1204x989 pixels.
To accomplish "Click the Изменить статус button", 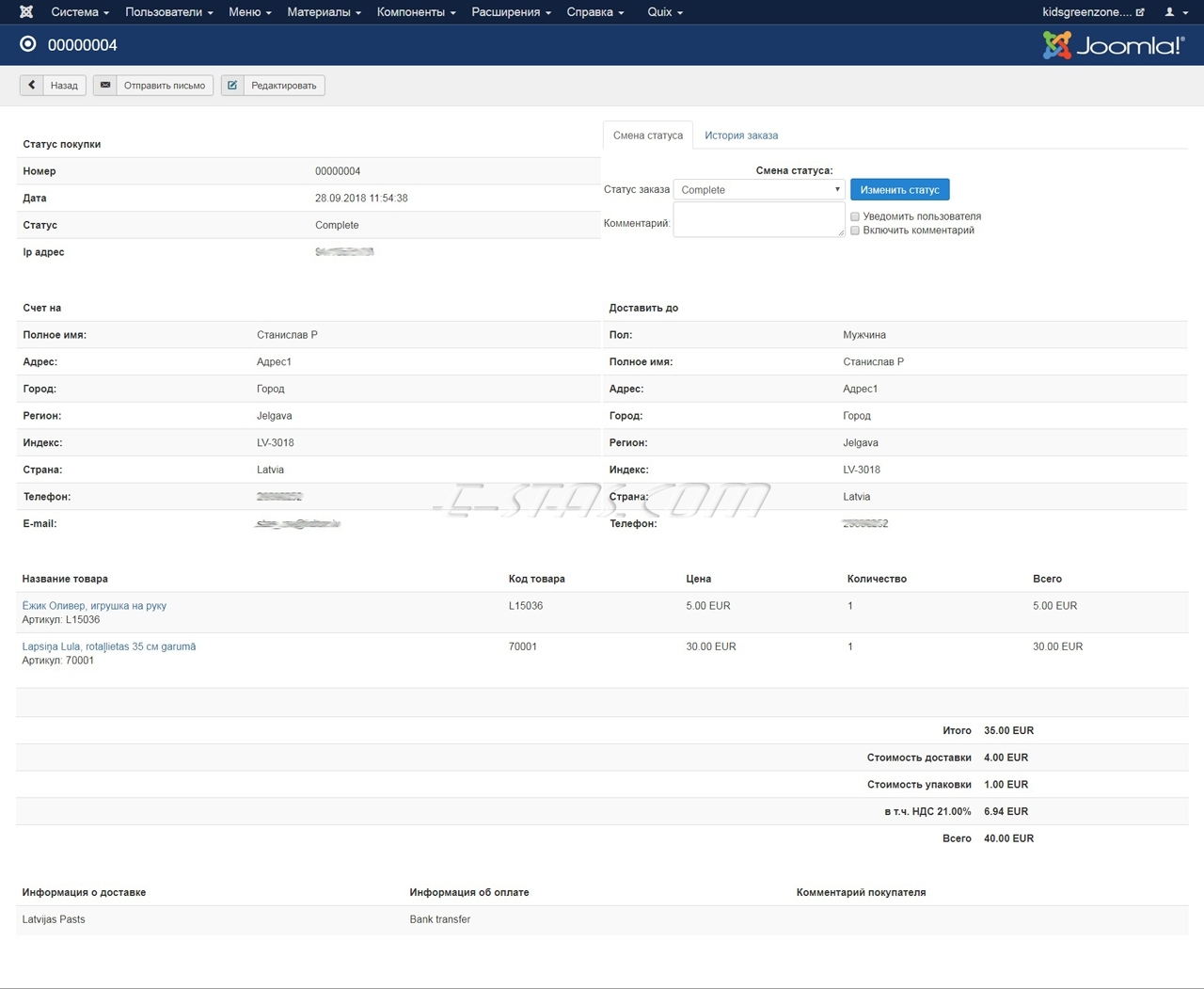I will (900, 190).
